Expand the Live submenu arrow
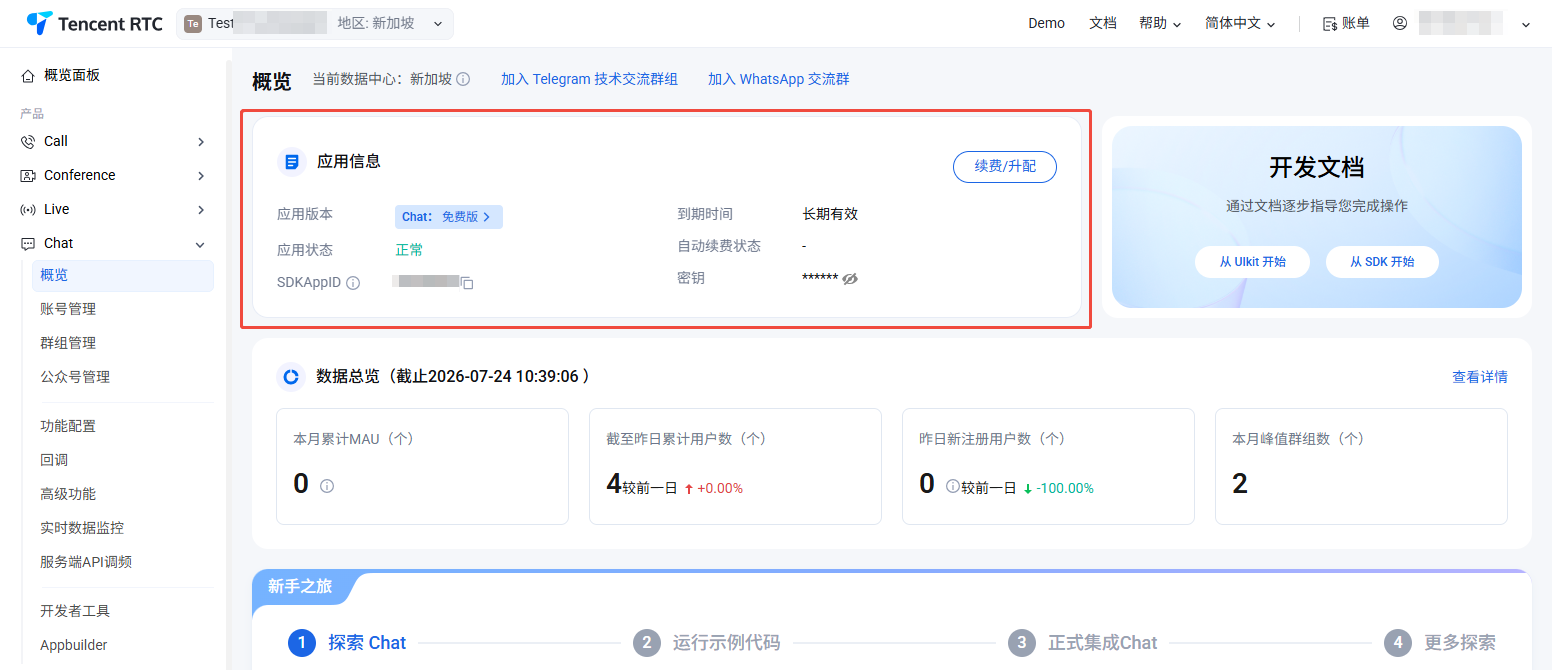The image size is (1552, 670). pyautogui.click(x=201, y=210)
